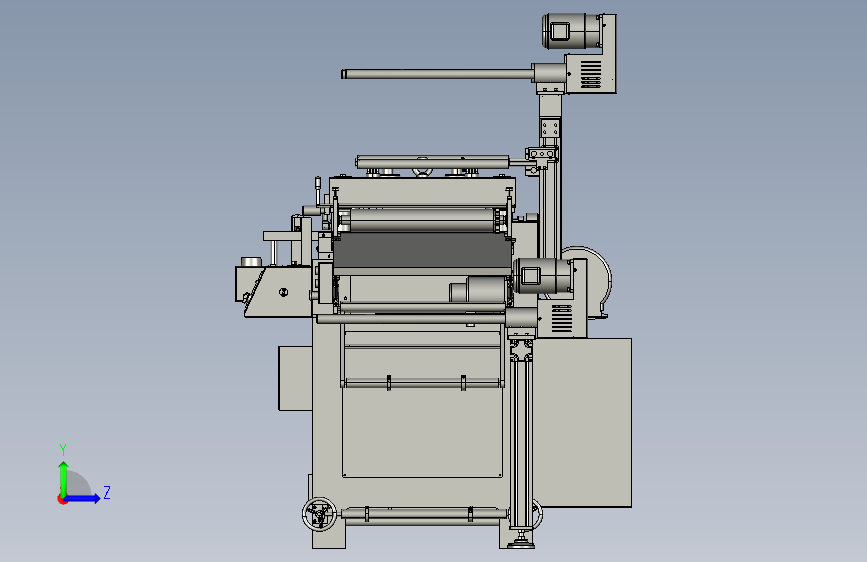Select the large cabinet on the right side
This screenshot has height=562, width=867.
(x=583, y=423)
